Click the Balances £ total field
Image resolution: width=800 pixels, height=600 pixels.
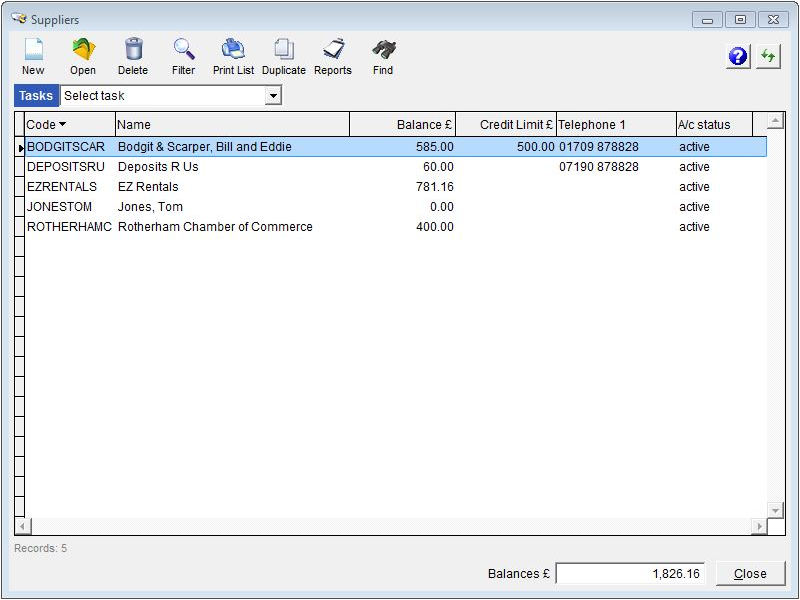tap(630, 573)
